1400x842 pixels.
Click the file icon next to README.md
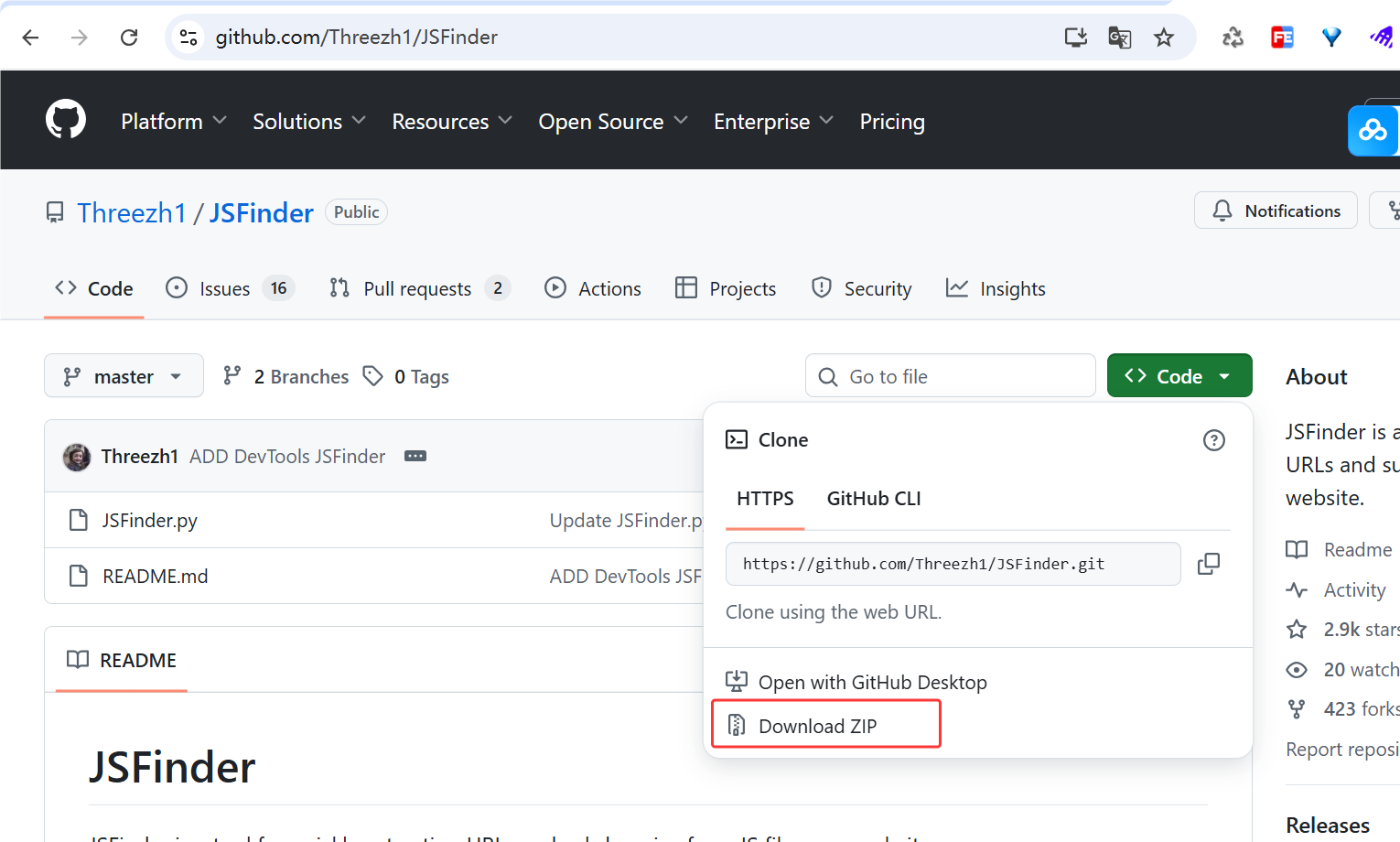(x=79, y=576)
